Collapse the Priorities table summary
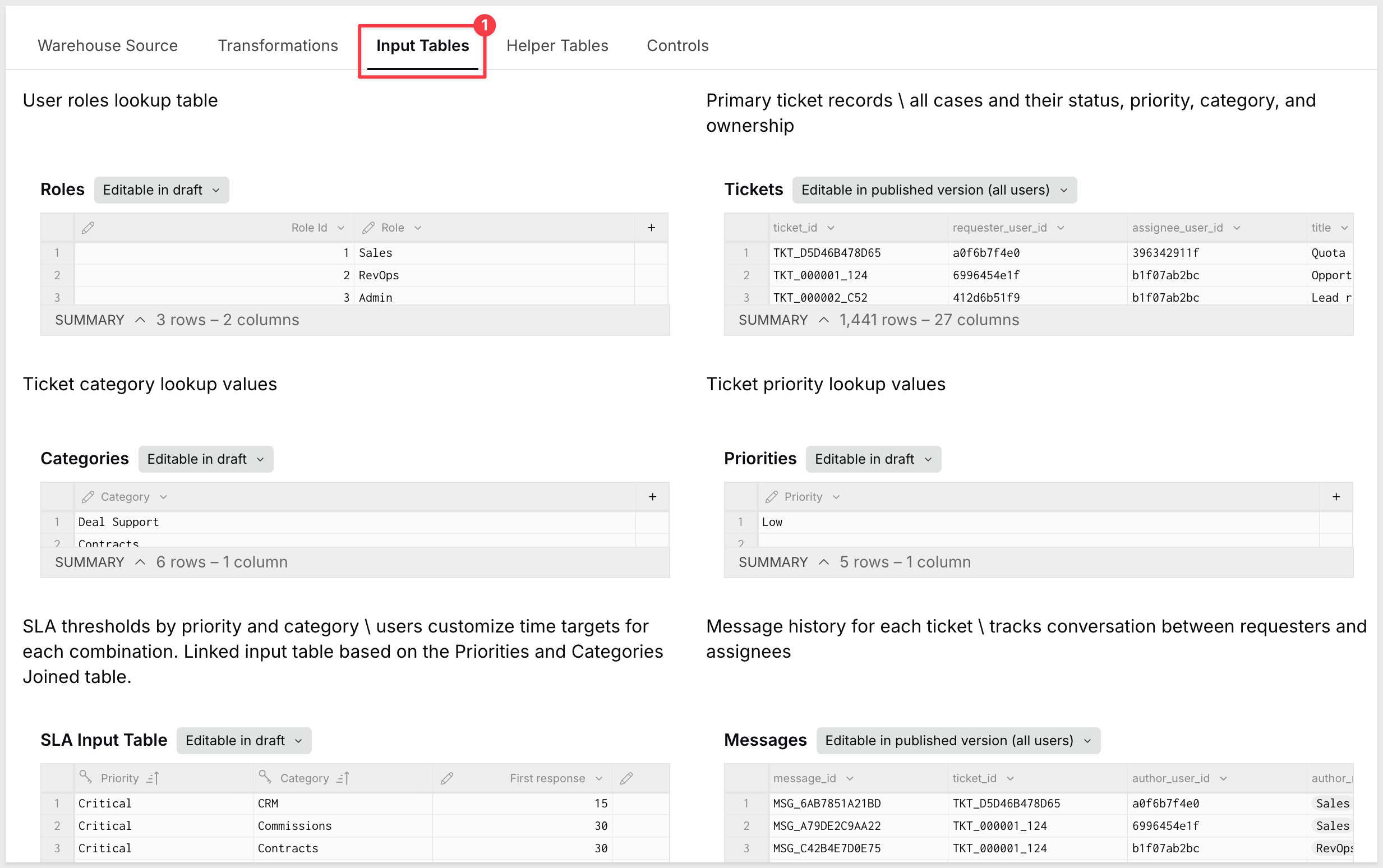 click(x=823, y=562)
